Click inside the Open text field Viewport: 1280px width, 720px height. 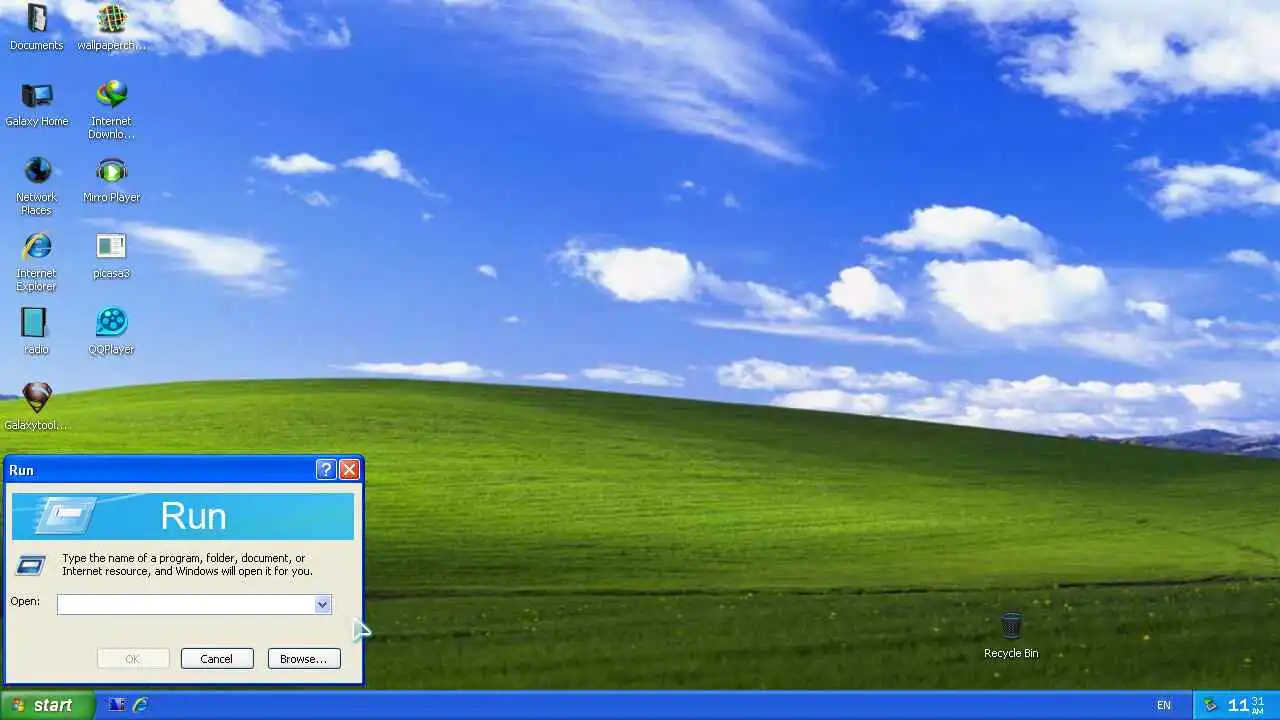pos(186,604)
